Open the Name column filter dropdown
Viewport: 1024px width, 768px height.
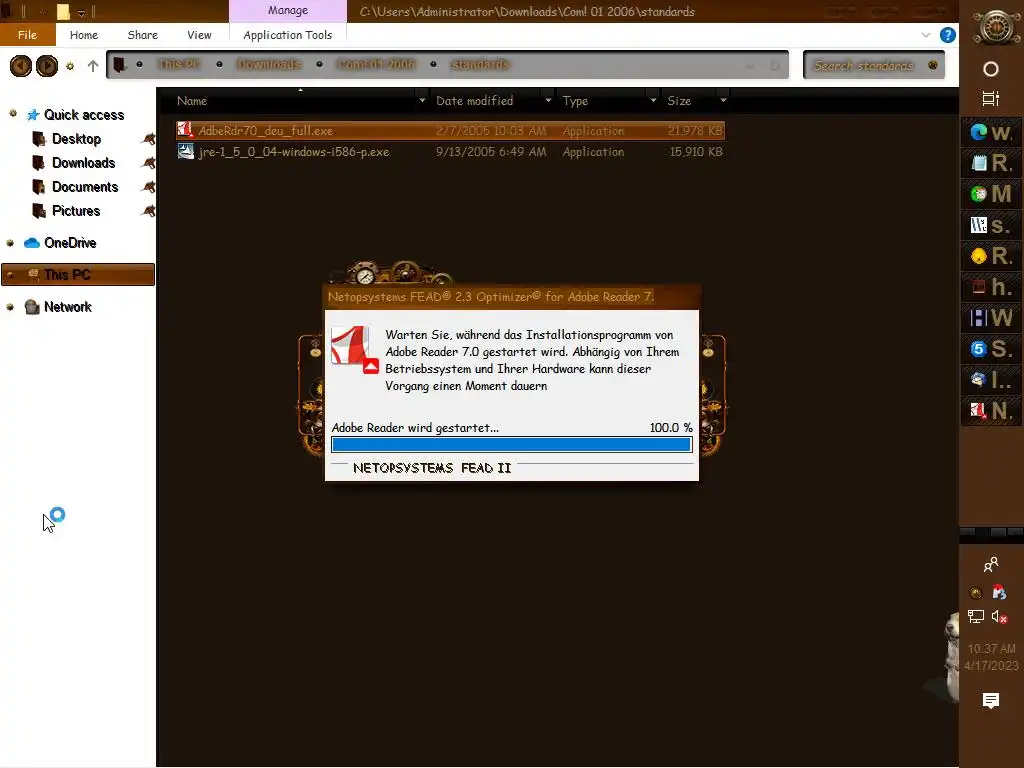click(422, 101)
